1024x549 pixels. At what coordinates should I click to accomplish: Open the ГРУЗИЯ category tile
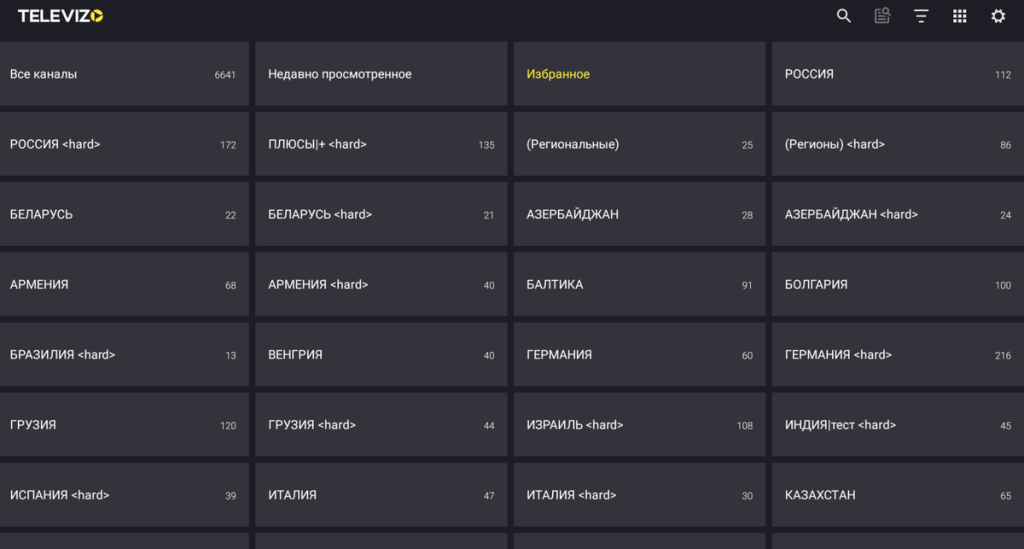124,425
